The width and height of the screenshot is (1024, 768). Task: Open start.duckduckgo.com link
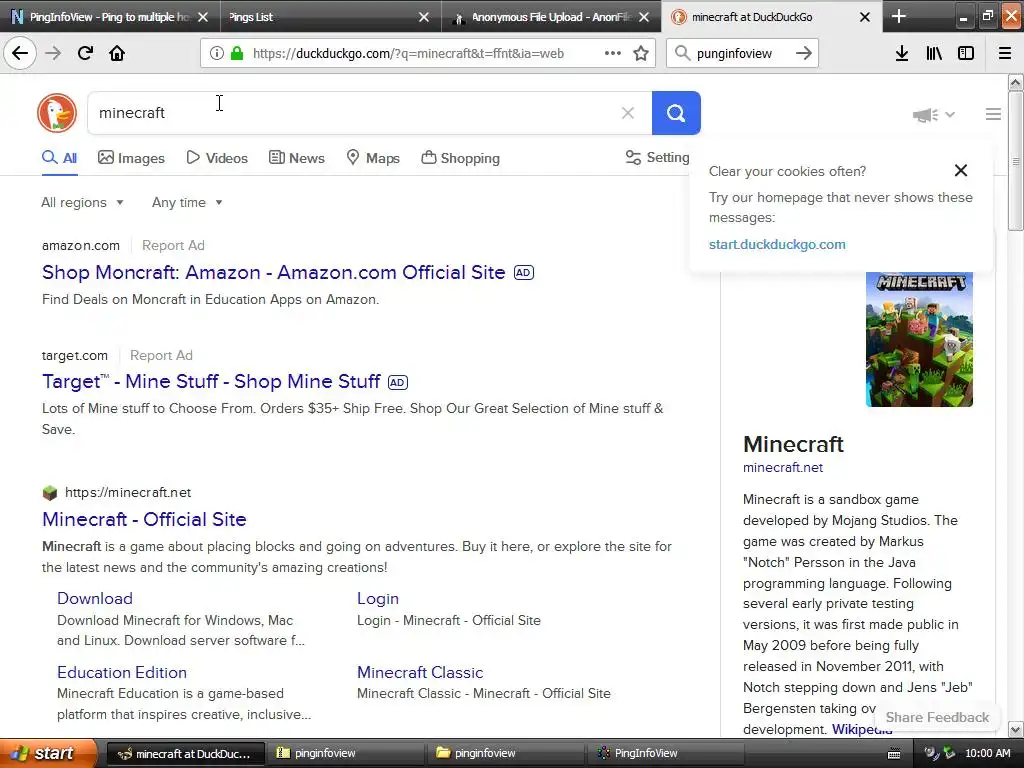coord(777,244)
